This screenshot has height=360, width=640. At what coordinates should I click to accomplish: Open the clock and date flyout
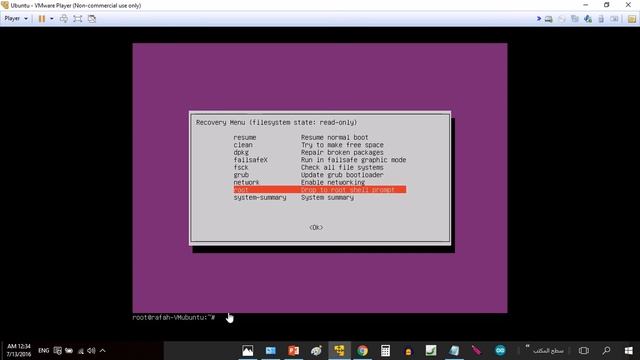18,350
